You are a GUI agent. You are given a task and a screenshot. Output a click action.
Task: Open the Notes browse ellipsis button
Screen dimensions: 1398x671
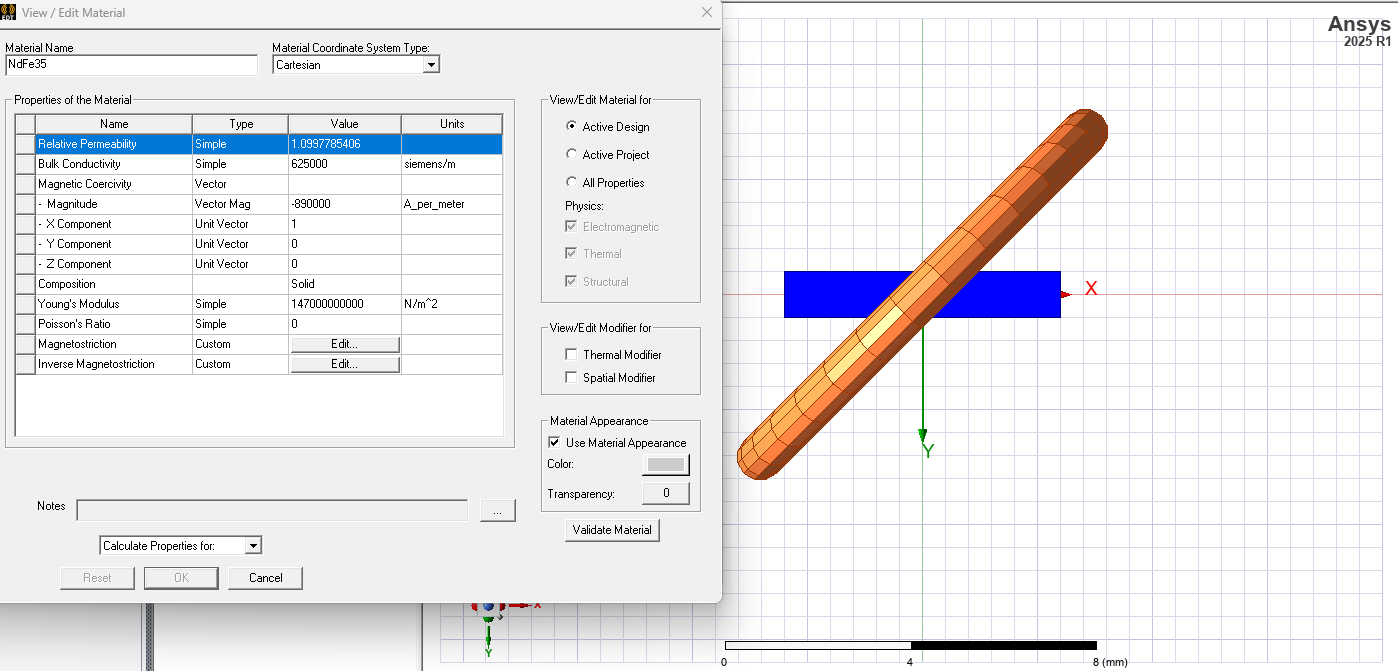click(497, 510)
